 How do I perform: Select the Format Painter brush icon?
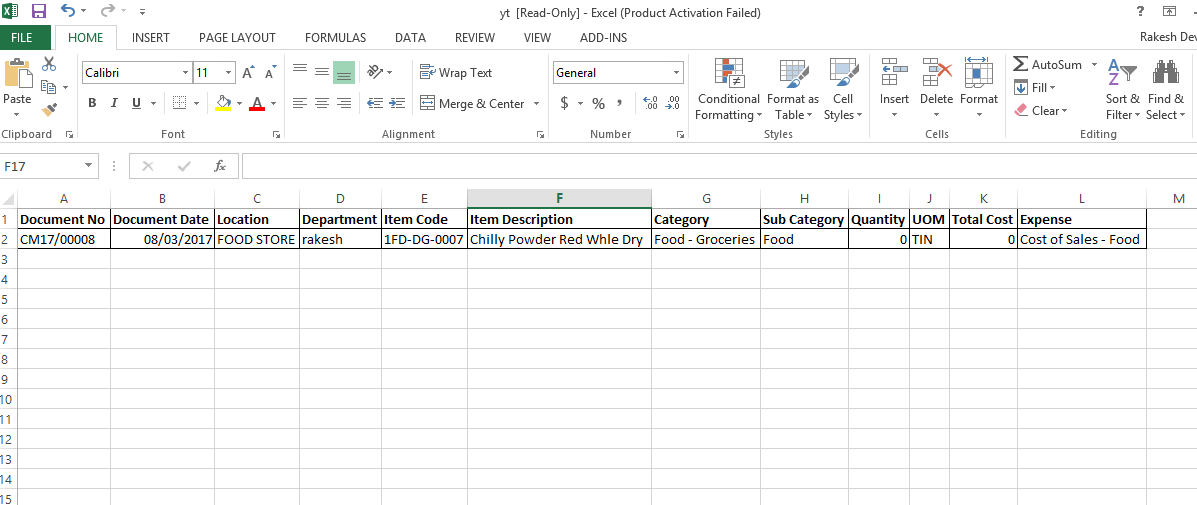click(x=49, y=110)
